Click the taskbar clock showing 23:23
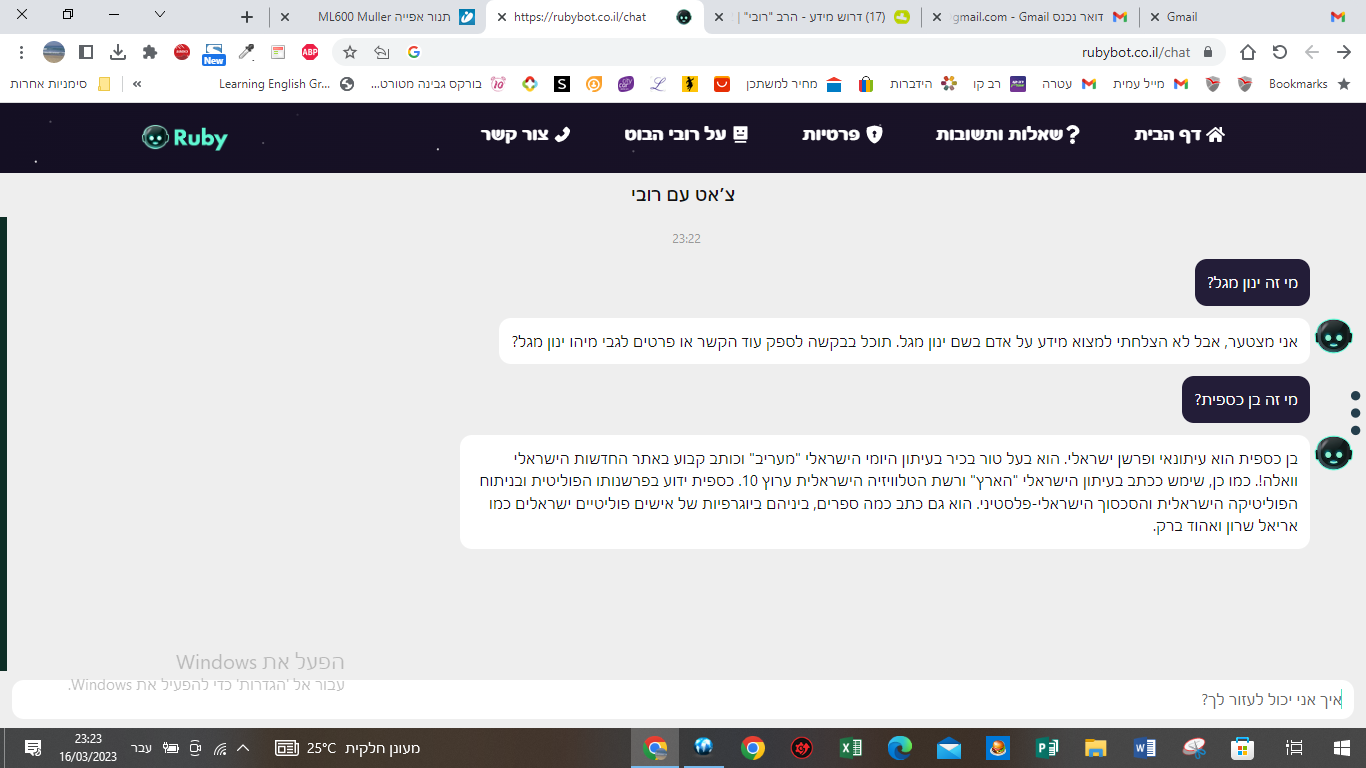The height and width of the screenshot is (768, 1366). pyautogui.click(x=88, y=748)
